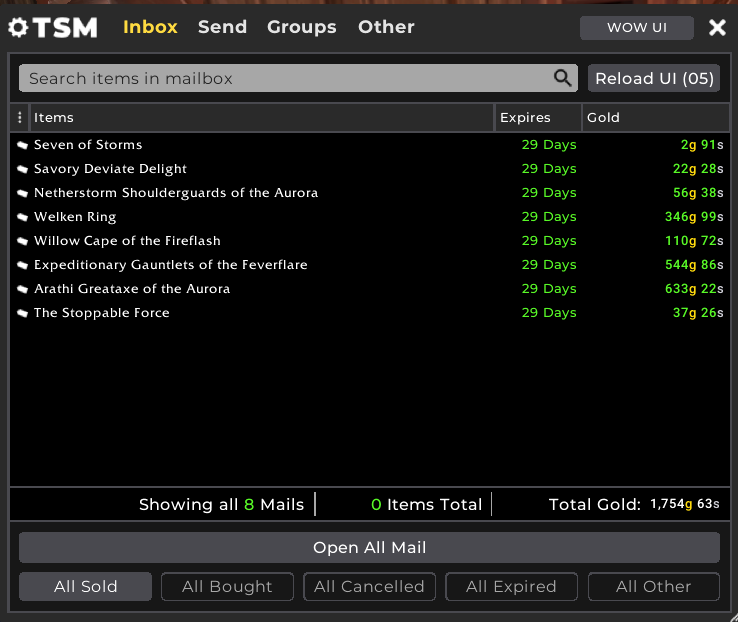Click mail icon beside Arathi Greataxe

tap(22, 289)
